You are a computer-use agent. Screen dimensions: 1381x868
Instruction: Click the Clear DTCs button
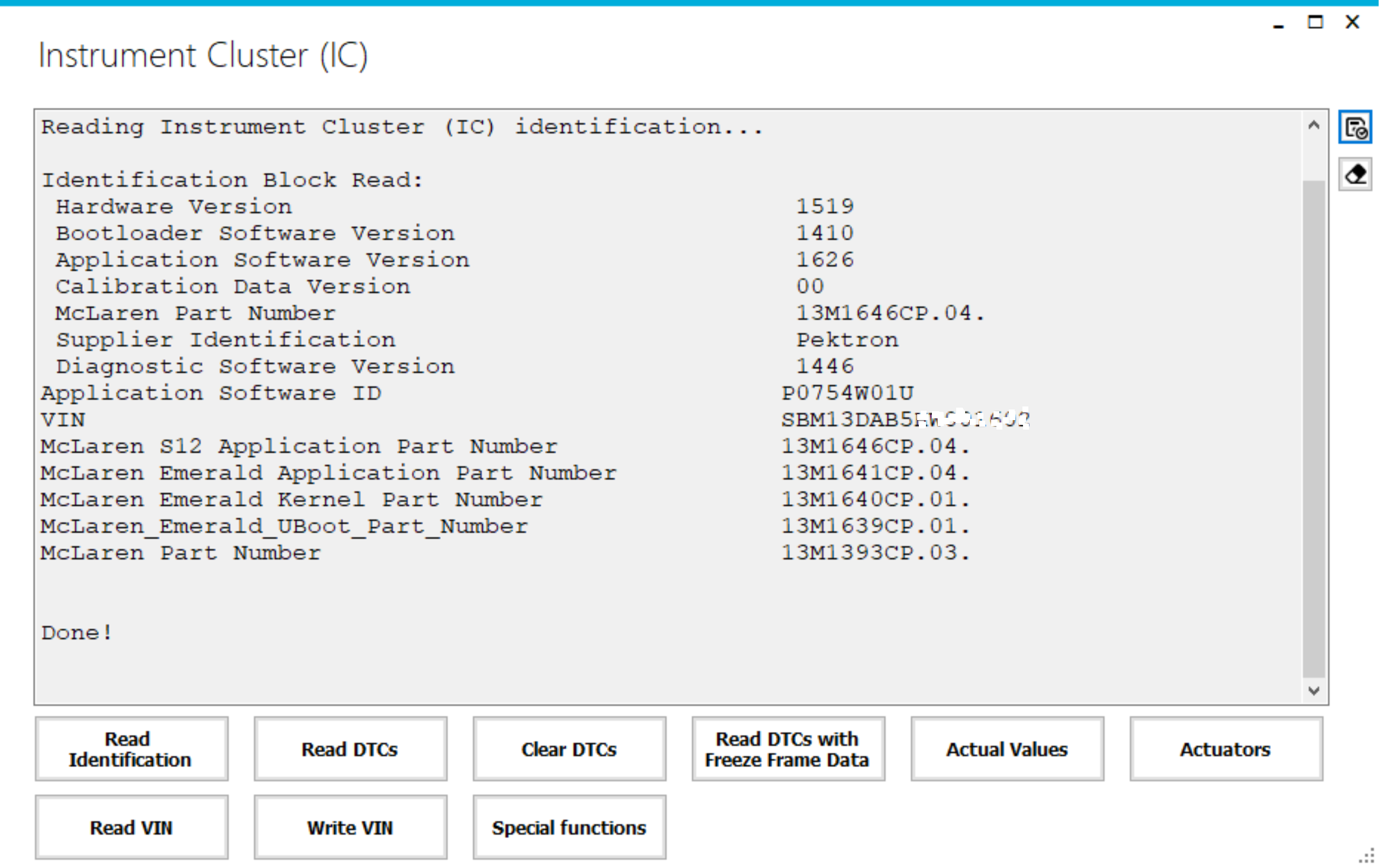(569, 750)
